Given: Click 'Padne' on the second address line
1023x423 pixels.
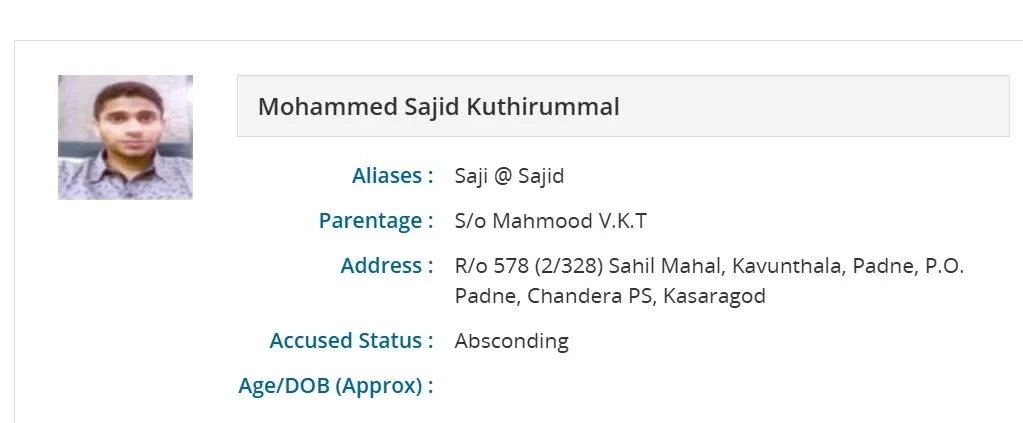Looking at the screenshot, I should click(x=485, y=296).
